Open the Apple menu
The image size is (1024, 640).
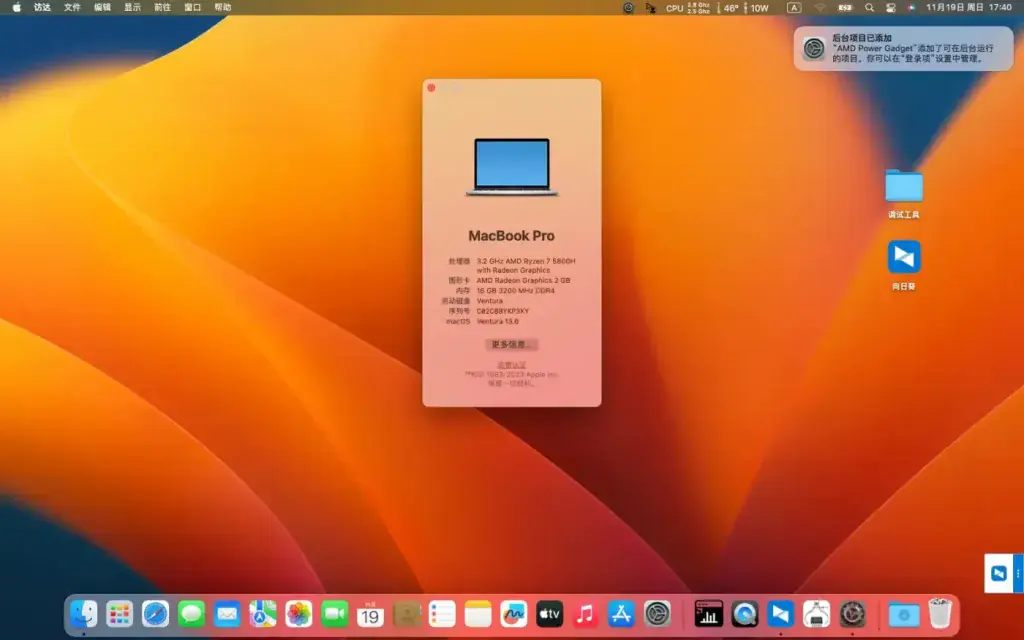17,8
